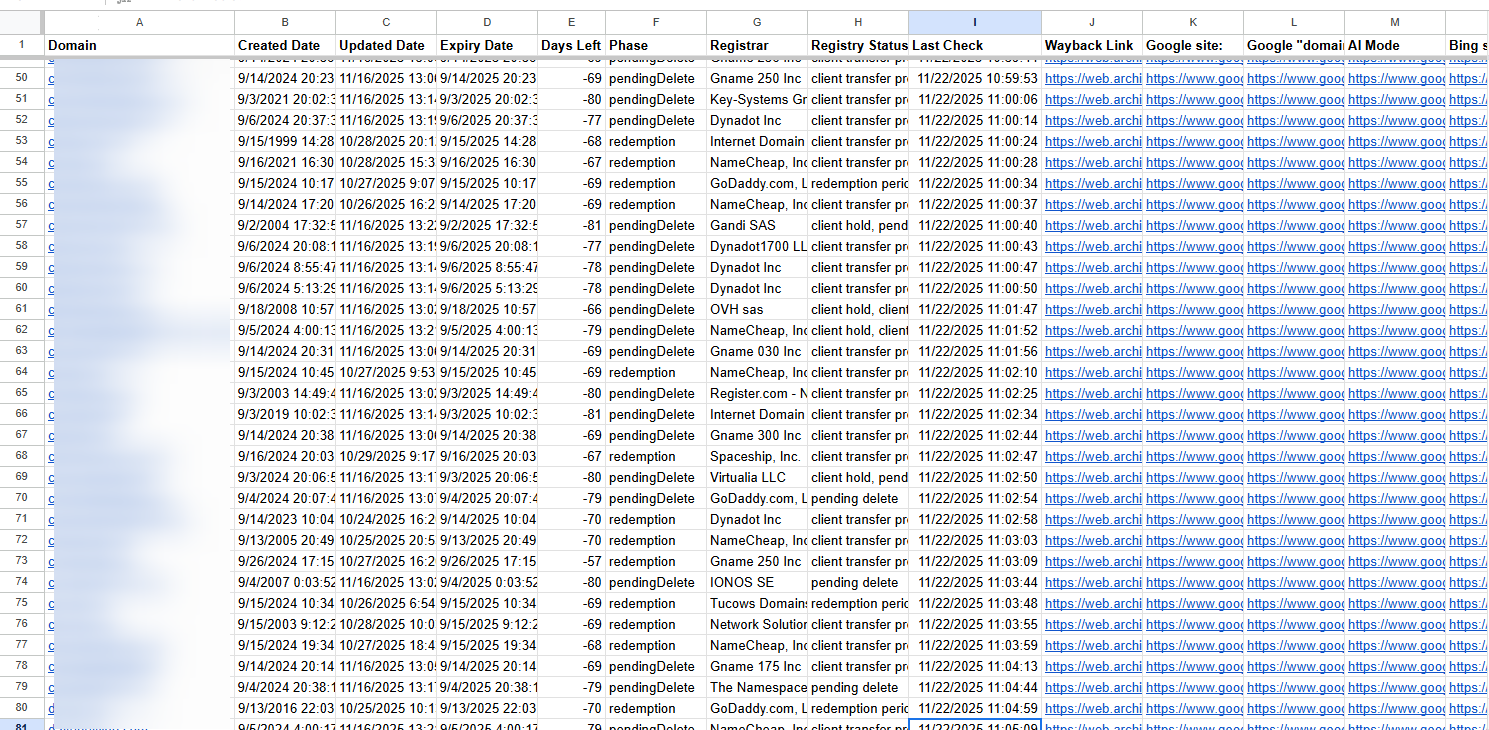Select column B header
Image resolution: width=1489 pixels, height=730 pixels.
(285, 22)
